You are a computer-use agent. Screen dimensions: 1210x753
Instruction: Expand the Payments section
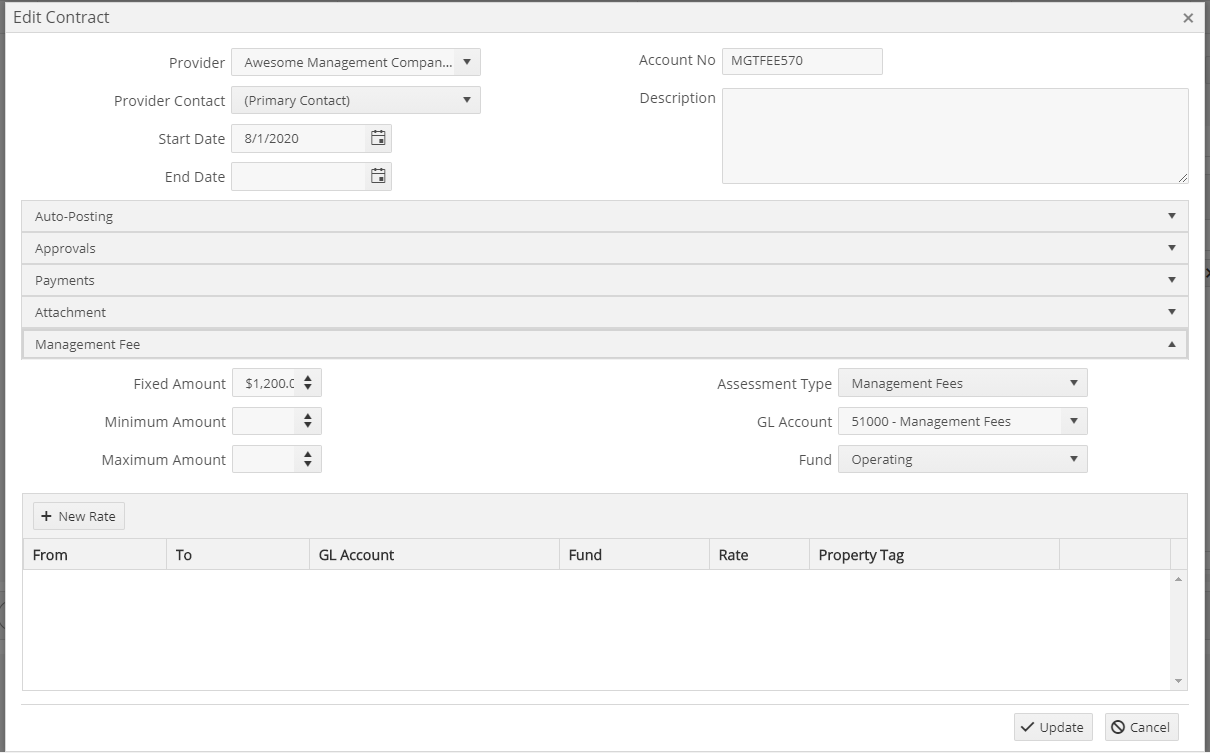coord(605,280)
